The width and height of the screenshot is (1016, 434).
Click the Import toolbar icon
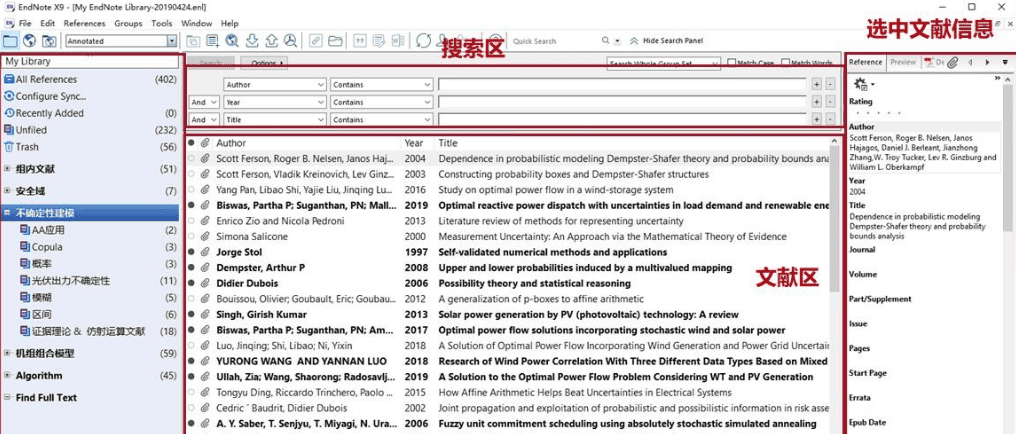(253, 41)
